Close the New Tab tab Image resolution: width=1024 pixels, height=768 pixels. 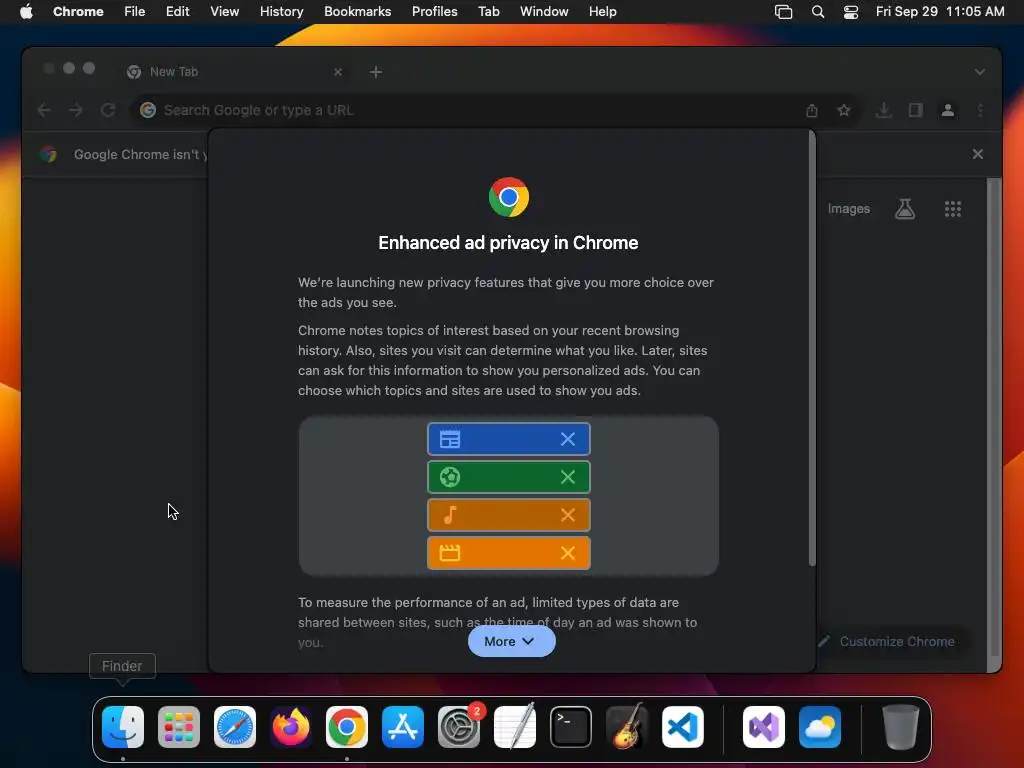click(x=338, y=72)
